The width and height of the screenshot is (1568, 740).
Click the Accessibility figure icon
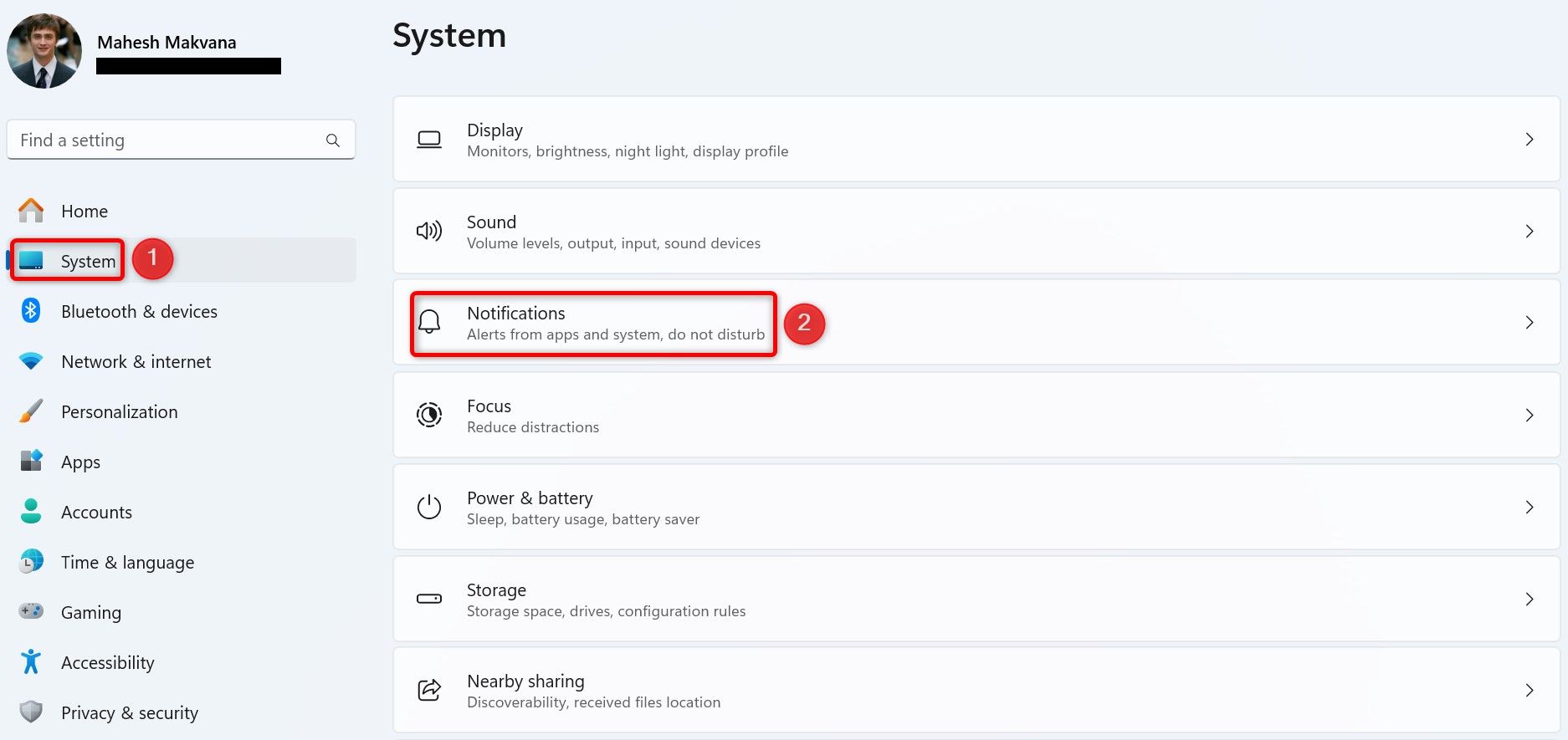[31, 662]
